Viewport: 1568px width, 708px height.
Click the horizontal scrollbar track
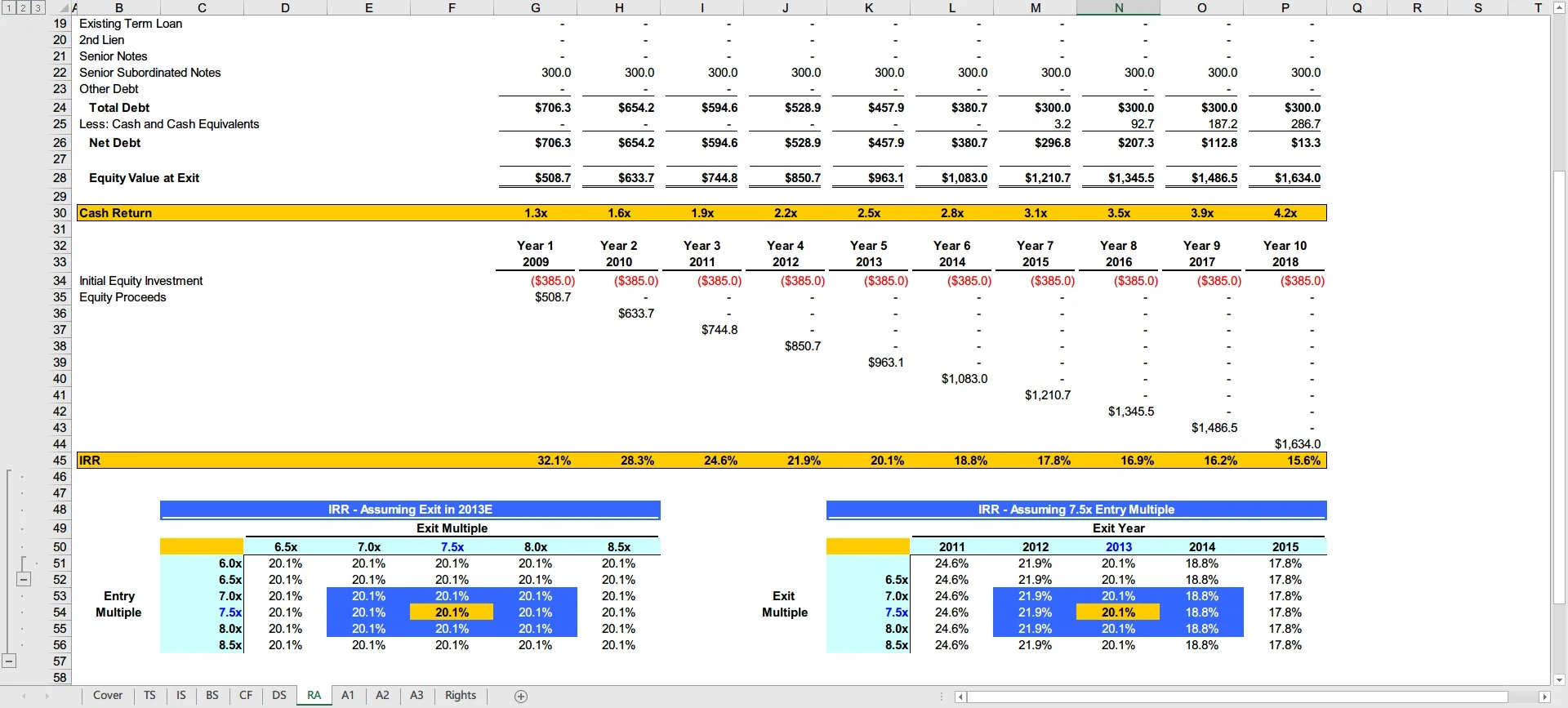1237,697
